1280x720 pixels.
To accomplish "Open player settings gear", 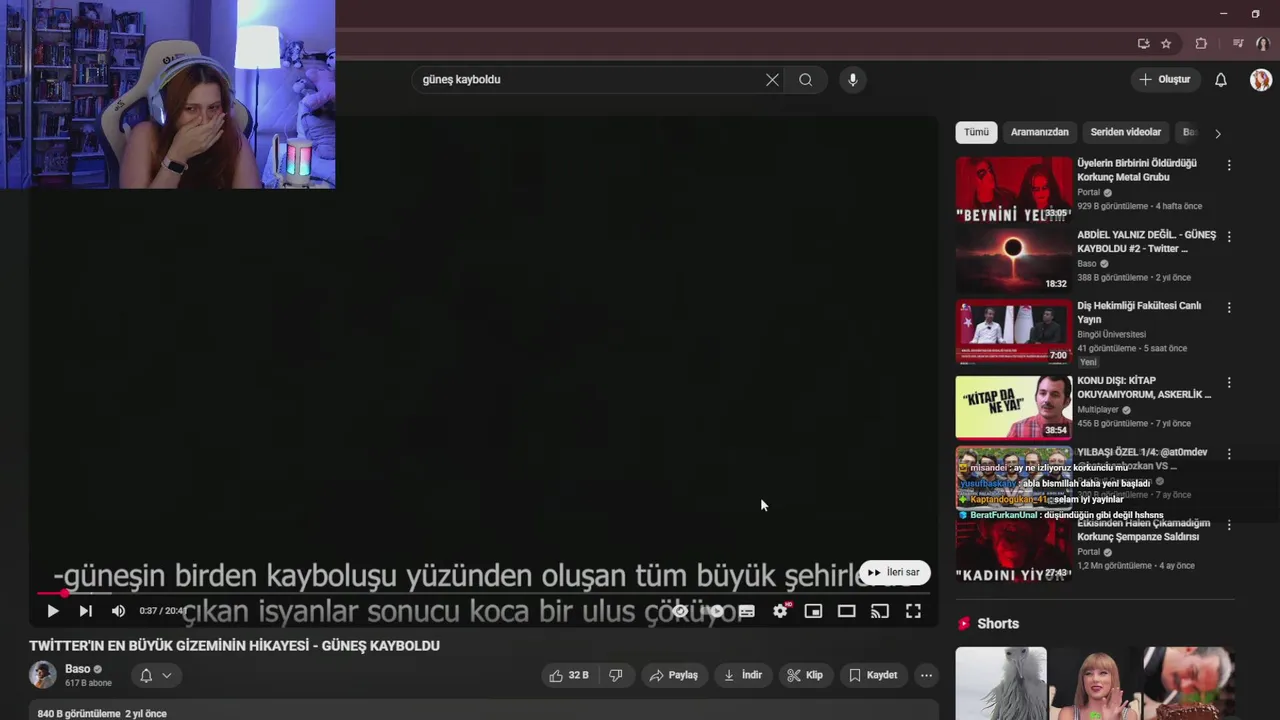I will coord(780,611).
